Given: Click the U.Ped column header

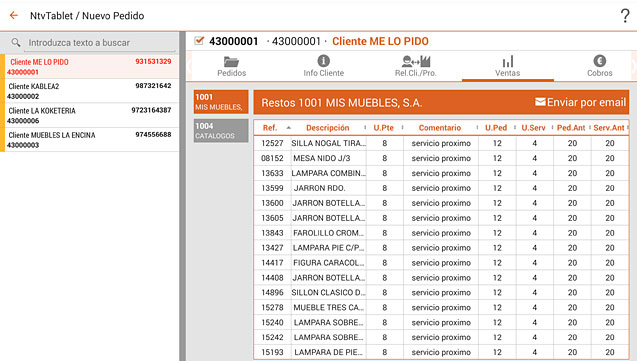Looking at the screenshot, I should tap(496, 128).
